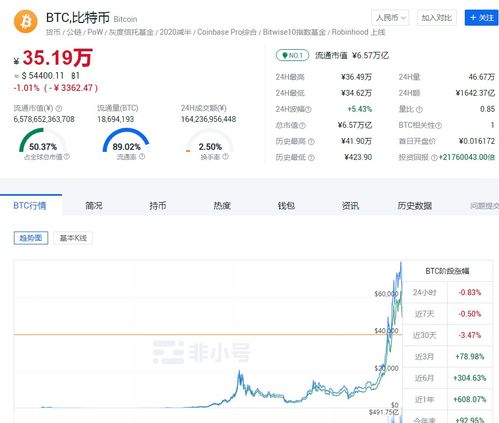
Task: Click the -1.01% price change text
Action: coord(26,88)
